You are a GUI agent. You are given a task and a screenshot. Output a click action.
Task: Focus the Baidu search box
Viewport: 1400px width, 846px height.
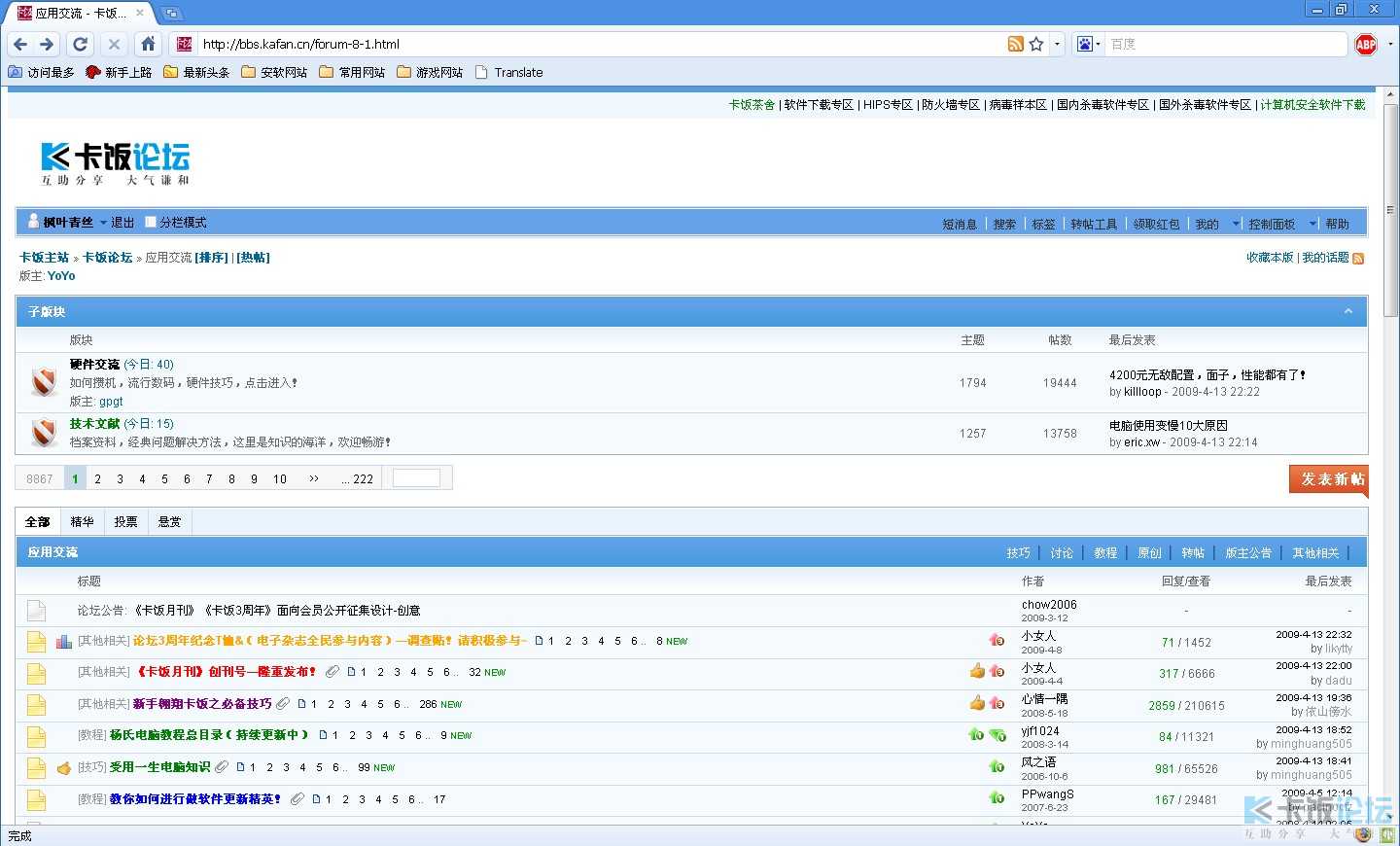(1227, 44)
